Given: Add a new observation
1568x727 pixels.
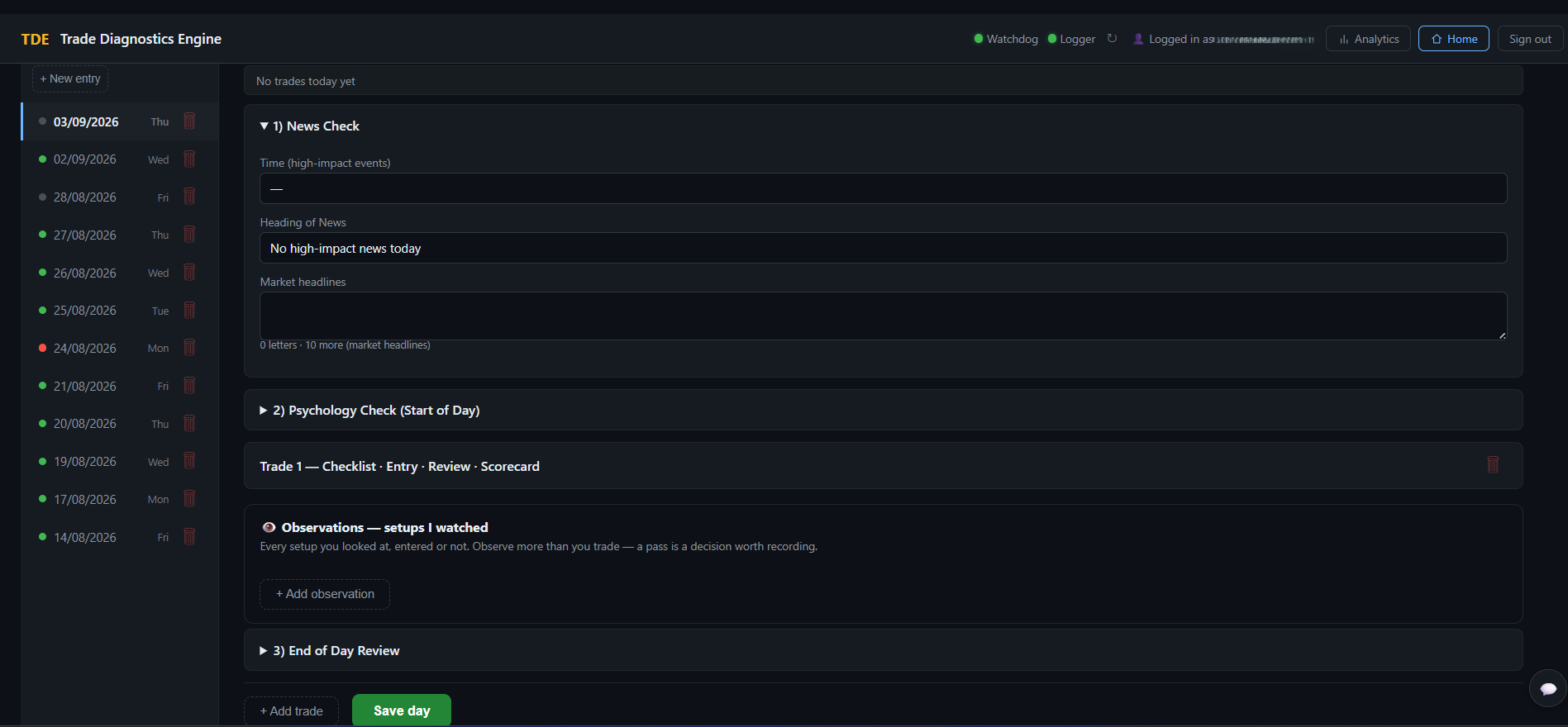Looking at the screenshot, I should (325, 594).
